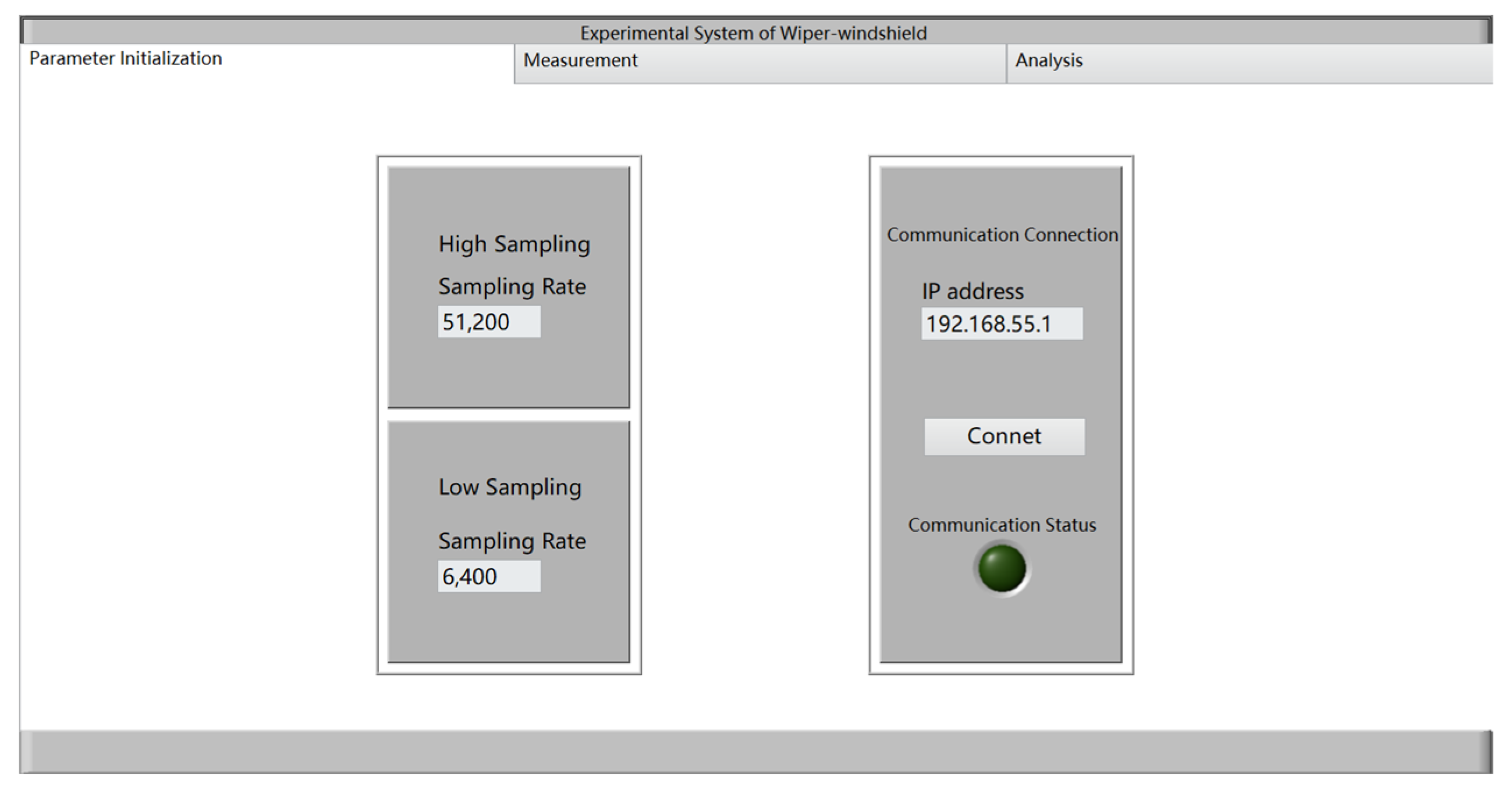The width and height of the screenshot is (1512, 790).
Task: Click the Communication Status label
Action: pyautogui.click(x=1002, y=524)
